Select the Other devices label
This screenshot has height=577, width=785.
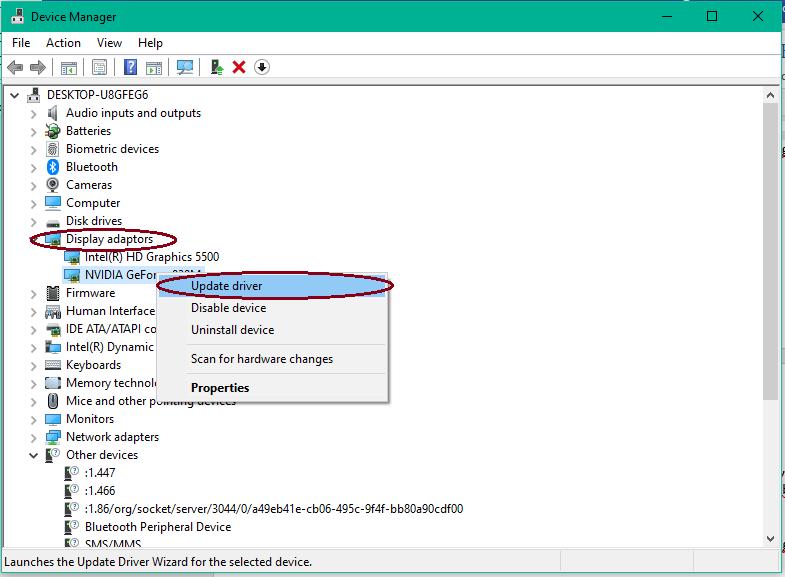point(102,454)
